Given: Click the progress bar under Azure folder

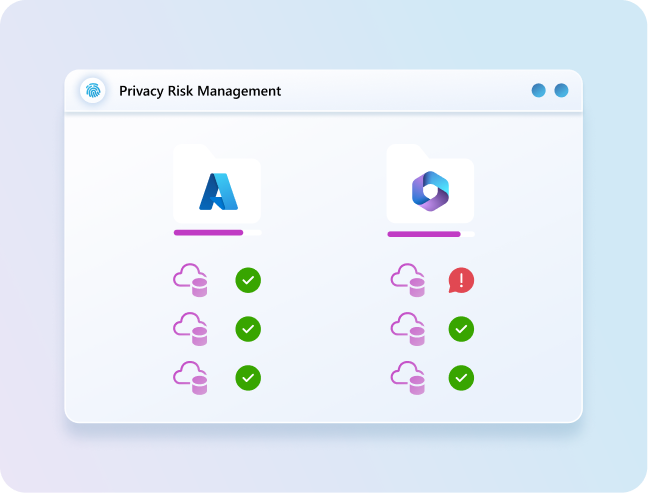Looking at the screenshot, I should coord(217,233).
